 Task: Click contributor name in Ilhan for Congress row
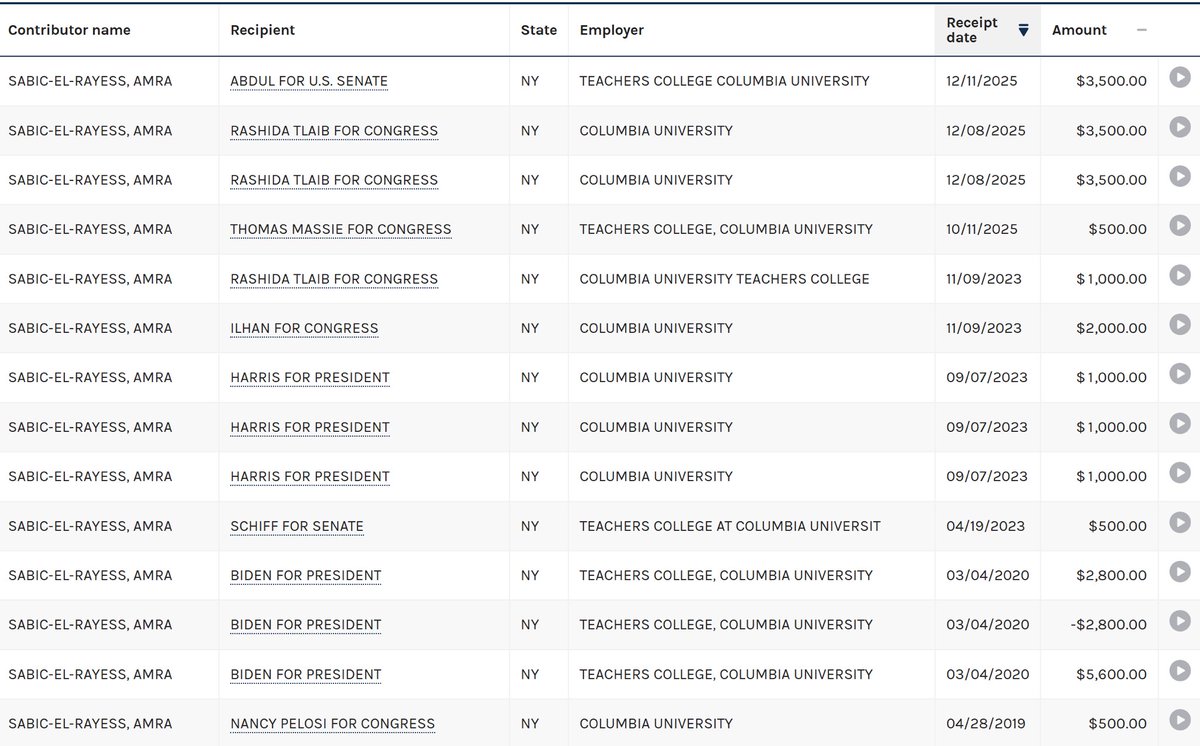point(90,328)
